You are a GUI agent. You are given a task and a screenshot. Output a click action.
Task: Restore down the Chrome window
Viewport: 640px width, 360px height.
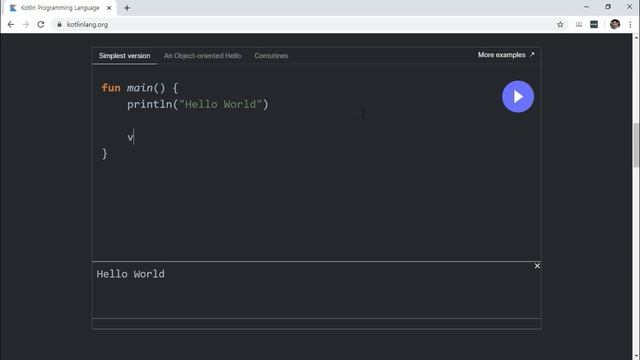[x=608, y=7]
